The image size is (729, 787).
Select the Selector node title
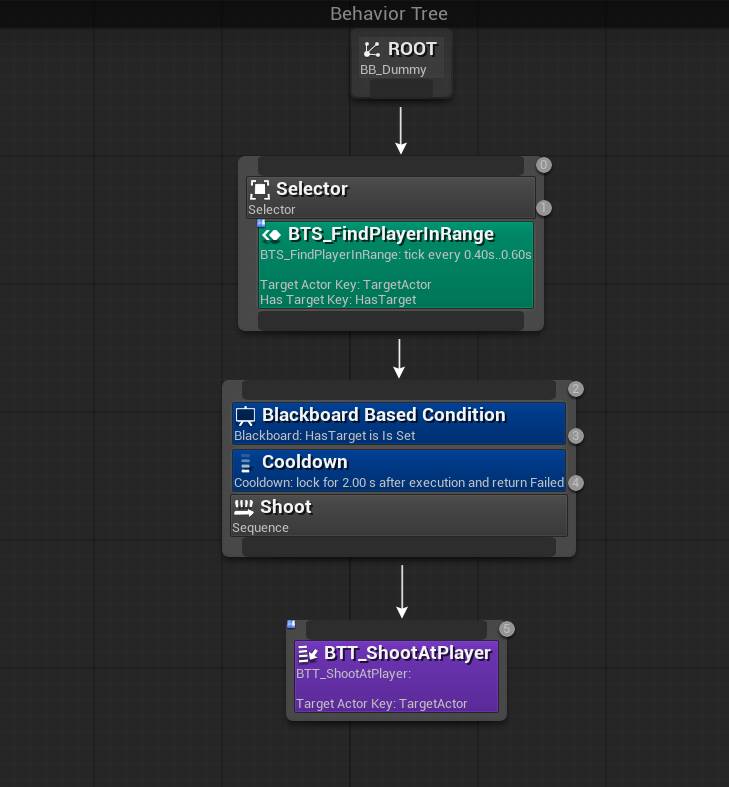[x=312, y=189]
